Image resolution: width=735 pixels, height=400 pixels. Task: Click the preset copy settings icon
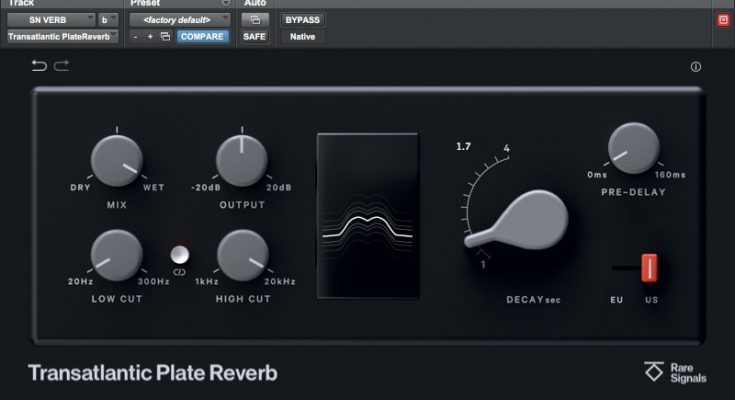165,36
